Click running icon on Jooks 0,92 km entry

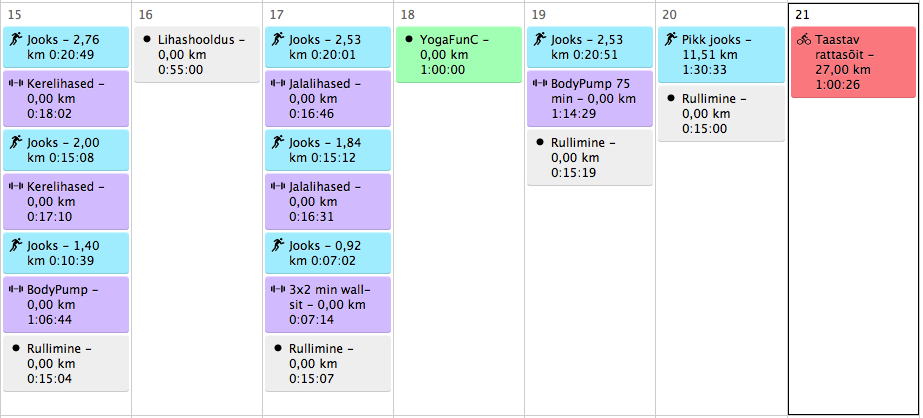[278, 245]
